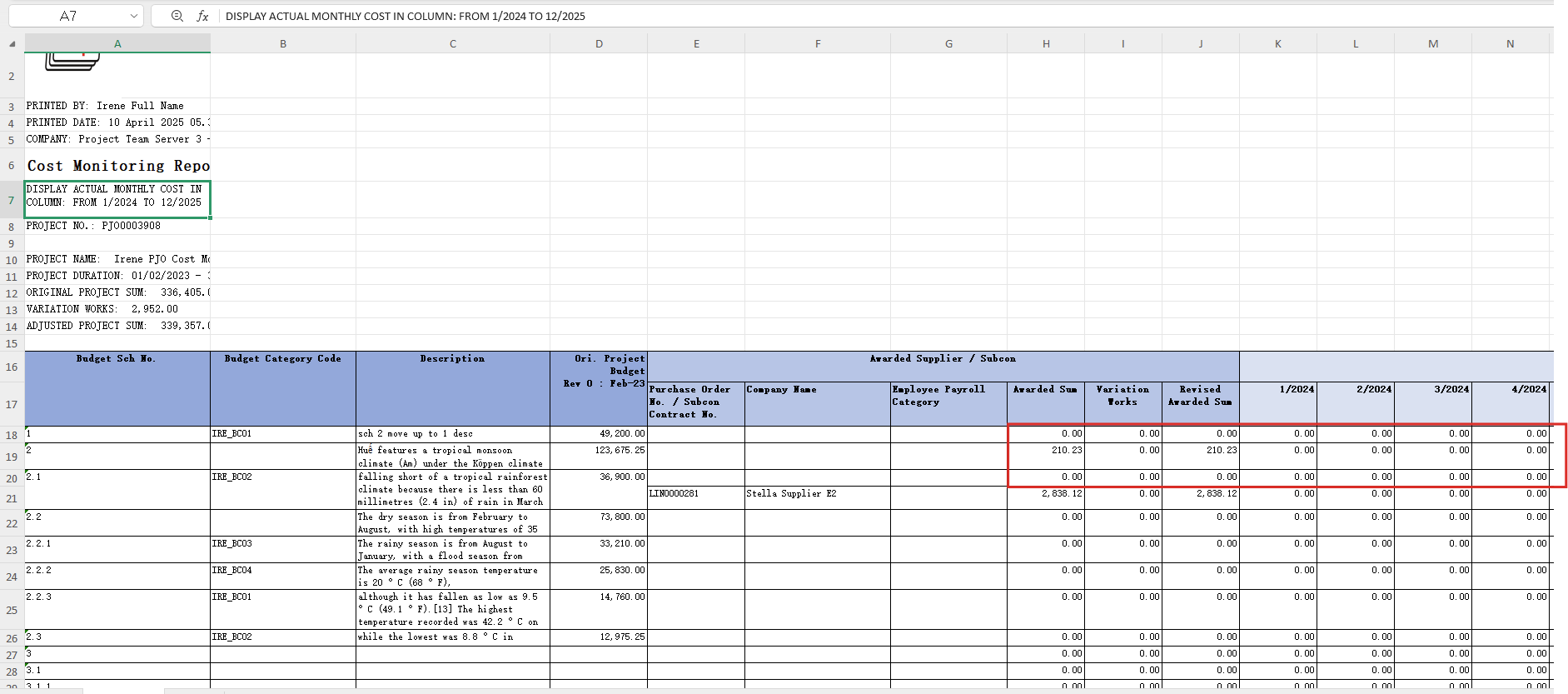Click the 'PRINTED BY: Irene Full Name' cell
The image size is (1568, 694).
tap(117, 106)
